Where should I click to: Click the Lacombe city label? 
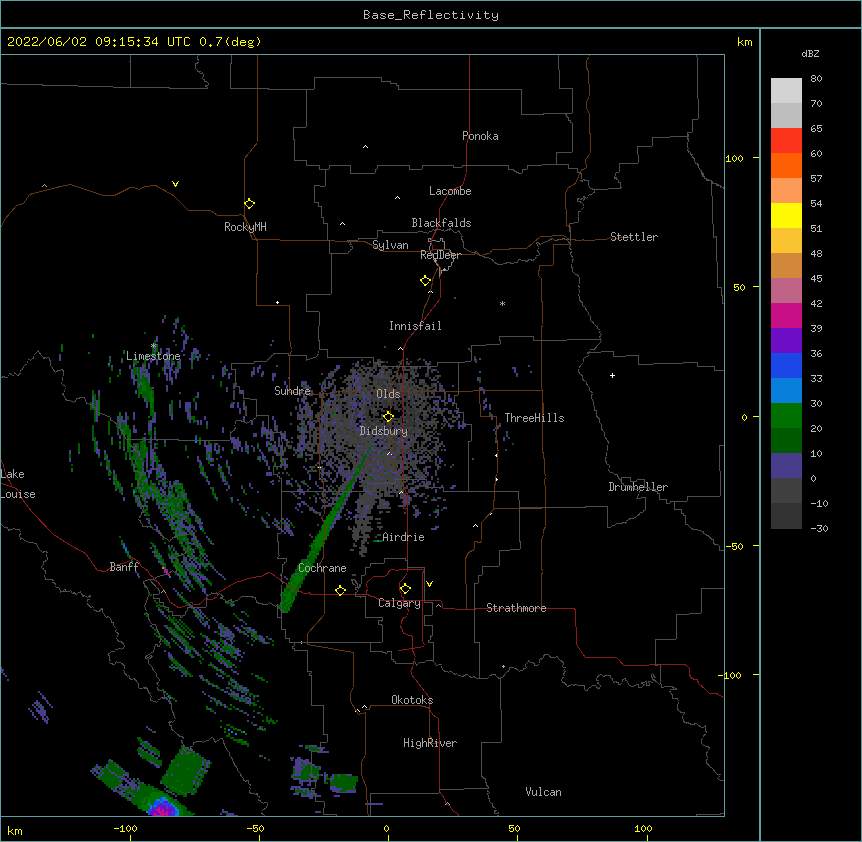[x=450, y=191]
